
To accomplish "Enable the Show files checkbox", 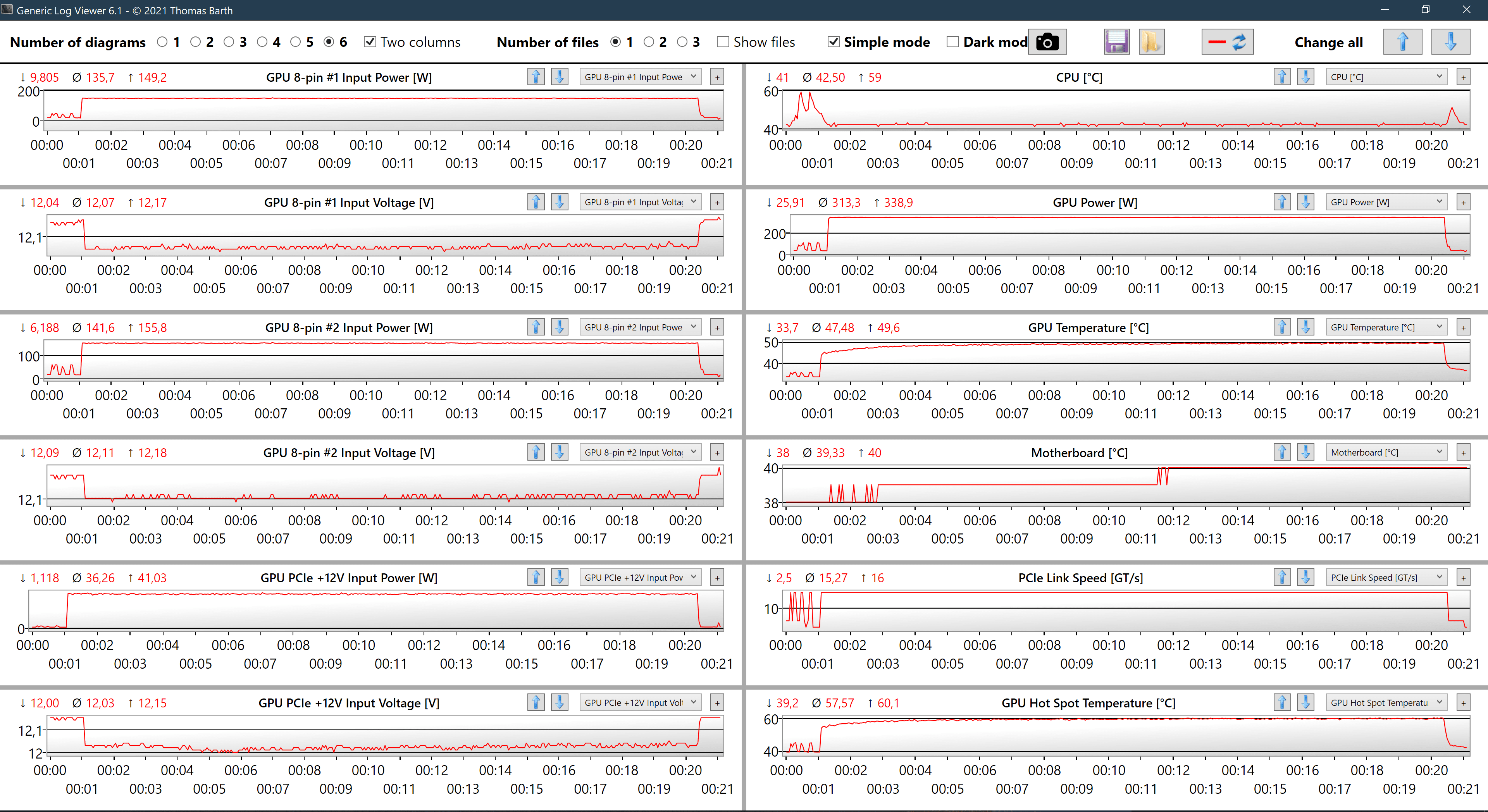I will click(x=723, y=42).
